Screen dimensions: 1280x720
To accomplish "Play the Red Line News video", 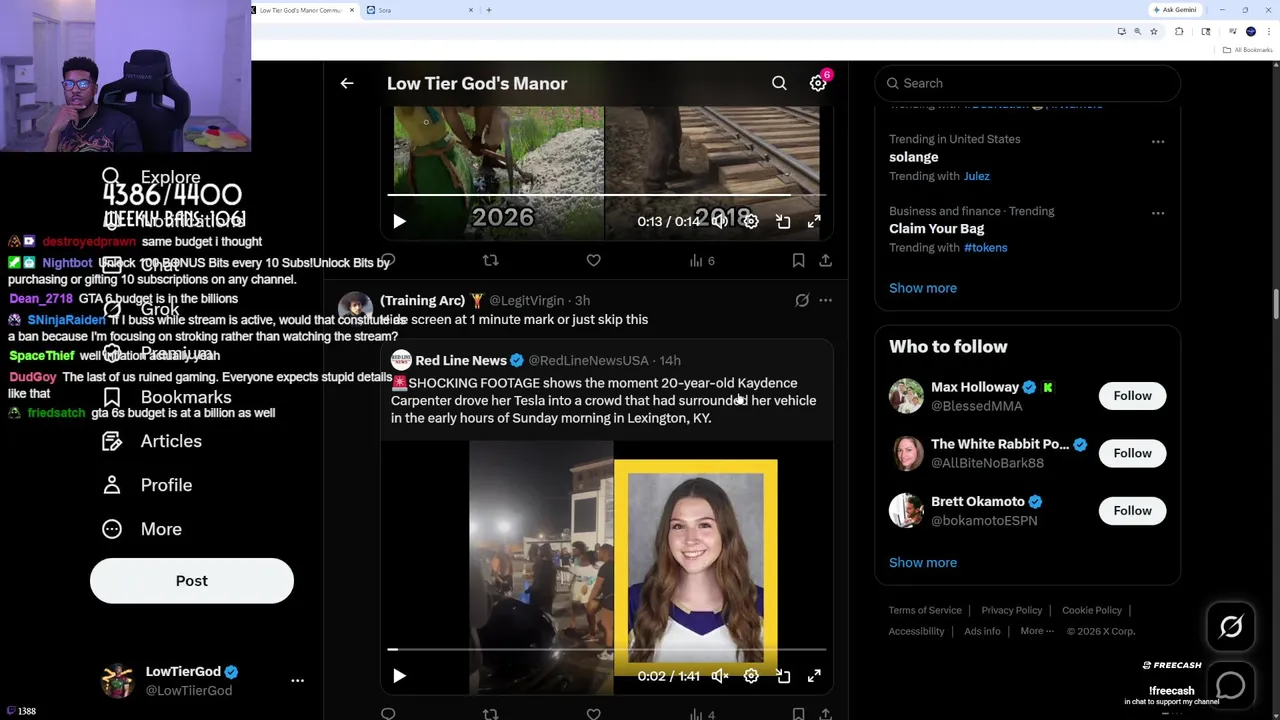I will click(399, 676).
